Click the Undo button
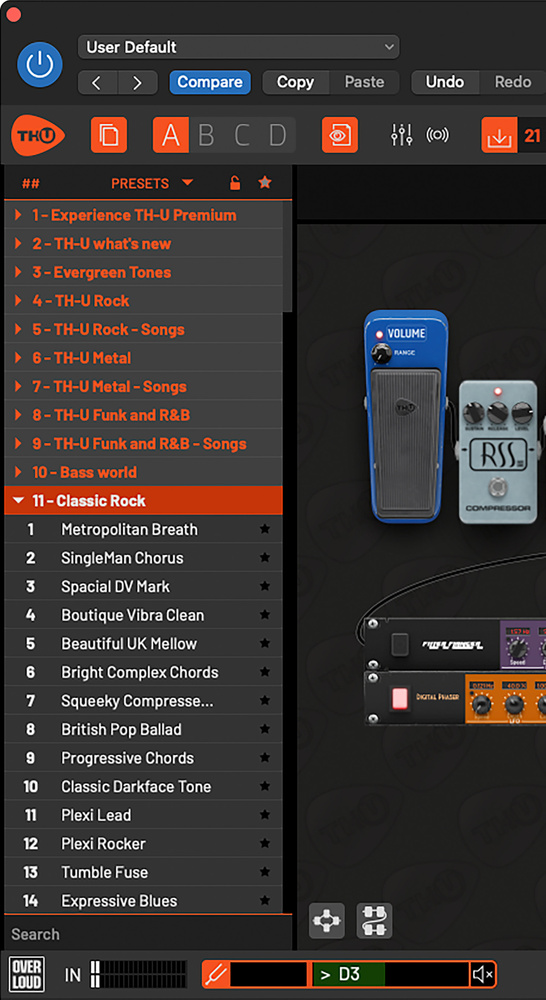Screen dimensions: 546x1000 point(445,82)
